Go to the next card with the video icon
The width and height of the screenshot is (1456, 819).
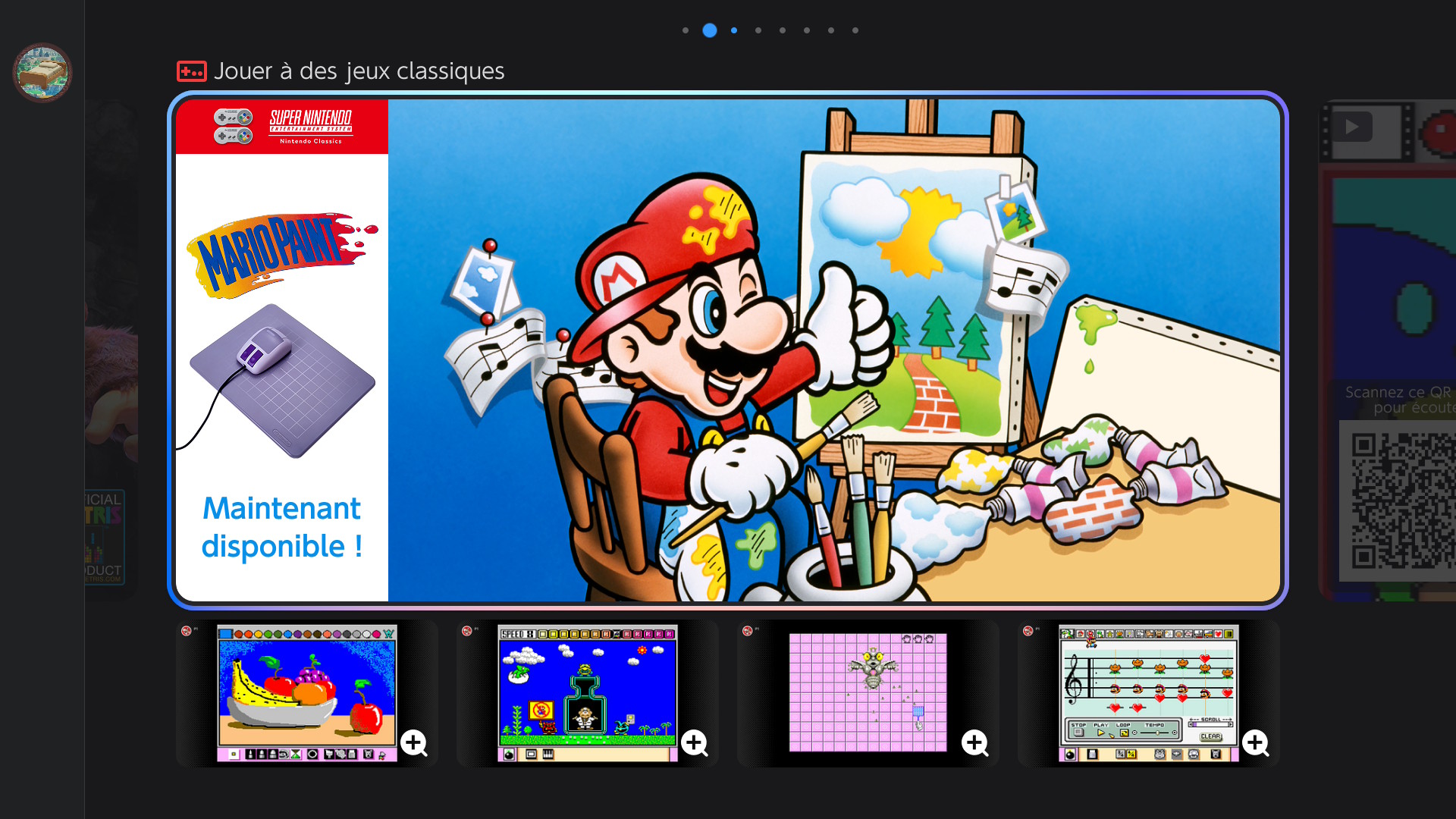(1388, 350)
